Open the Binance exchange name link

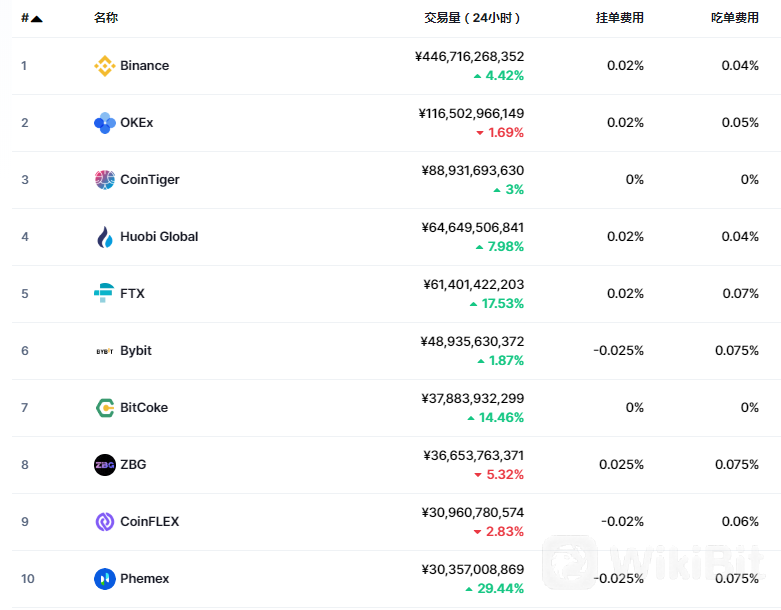click(x=144, y=66)
